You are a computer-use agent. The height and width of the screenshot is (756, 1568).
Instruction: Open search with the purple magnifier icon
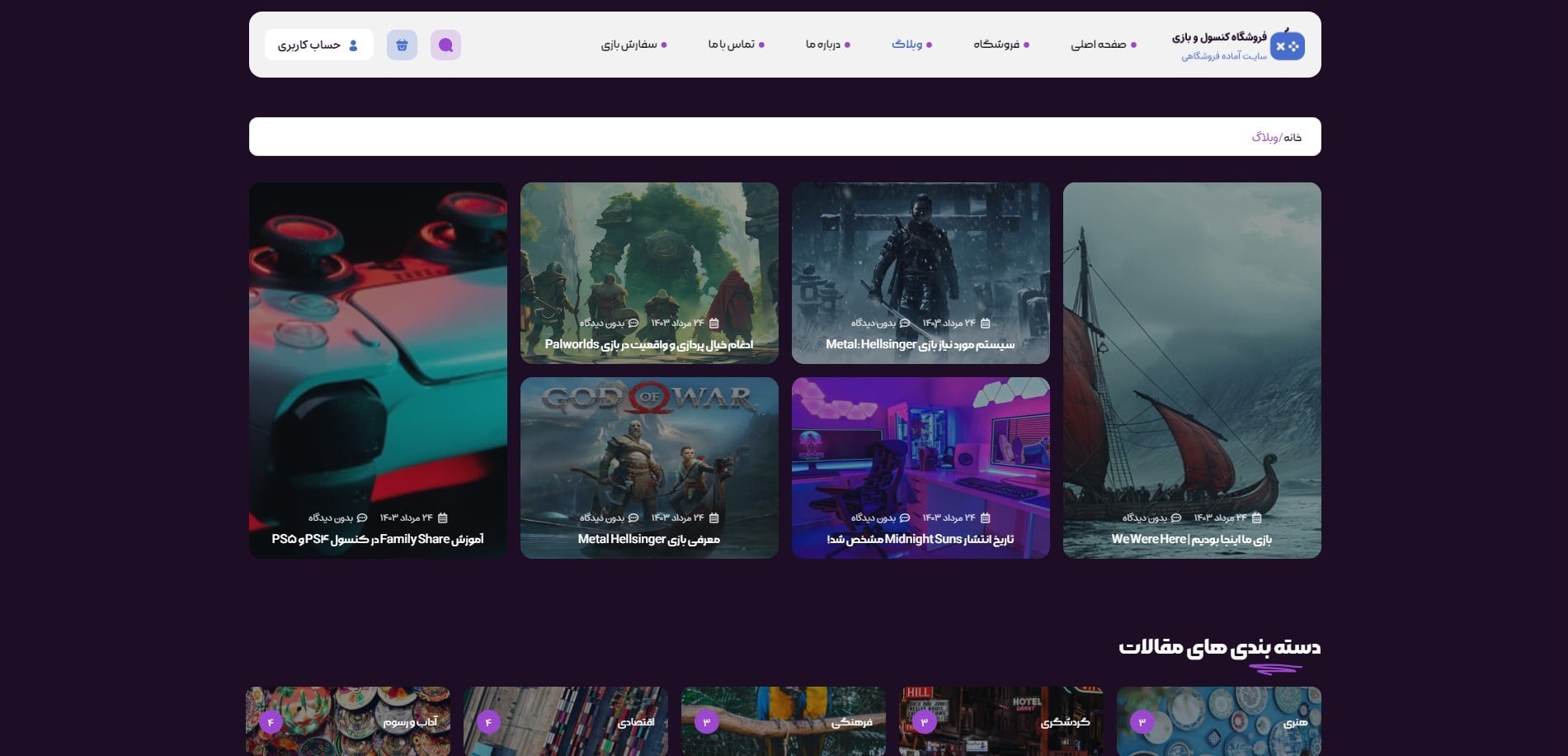pos(445,45)
